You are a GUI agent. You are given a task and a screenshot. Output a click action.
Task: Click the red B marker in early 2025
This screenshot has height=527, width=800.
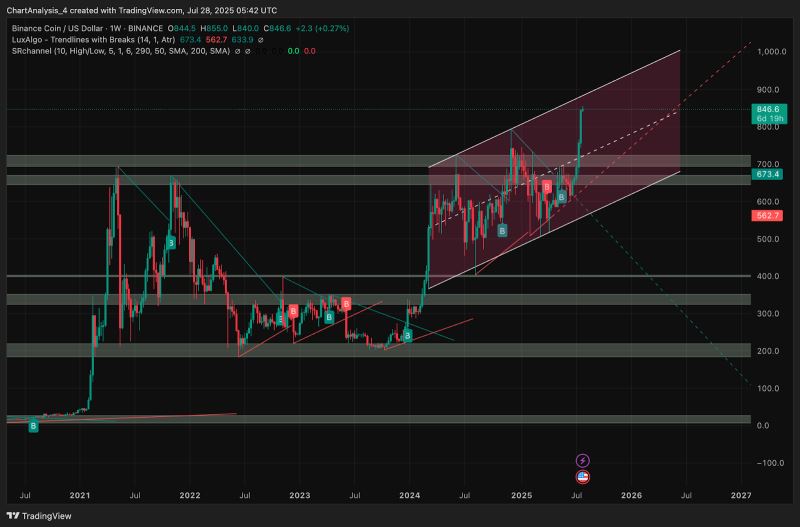point(547,186)
